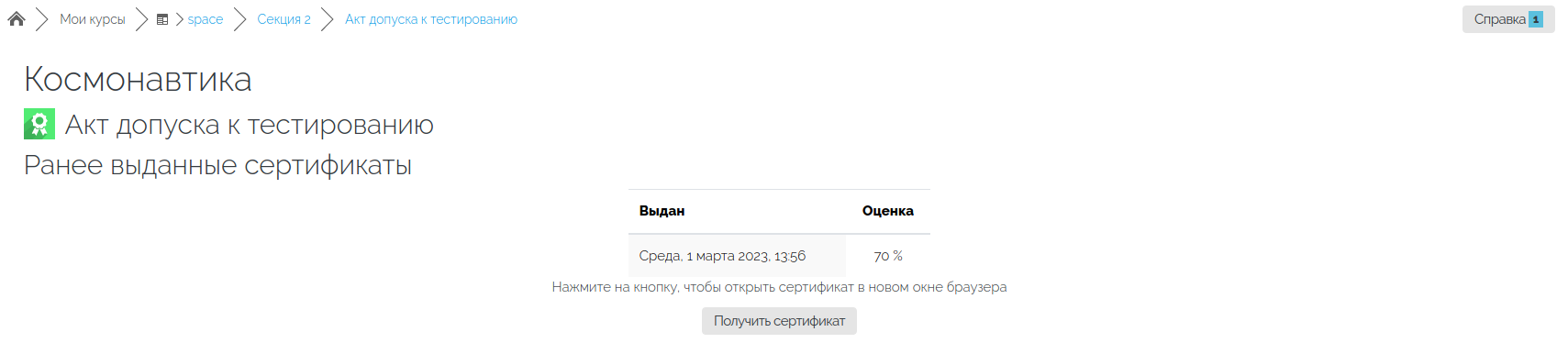
Task: Go to the home page icon
Action: (17, 19)
